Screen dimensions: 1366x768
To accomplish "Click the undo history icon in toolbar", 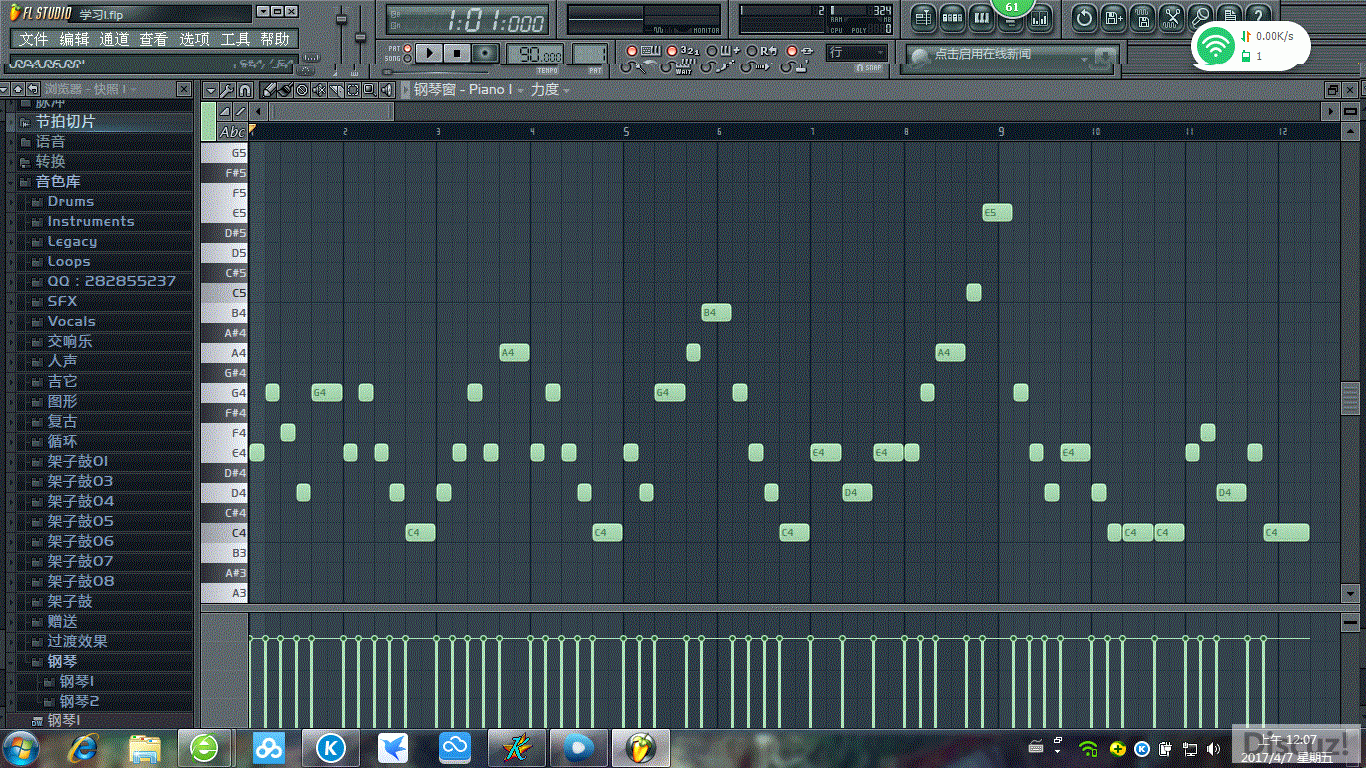I will click(x=1084, y=17).
